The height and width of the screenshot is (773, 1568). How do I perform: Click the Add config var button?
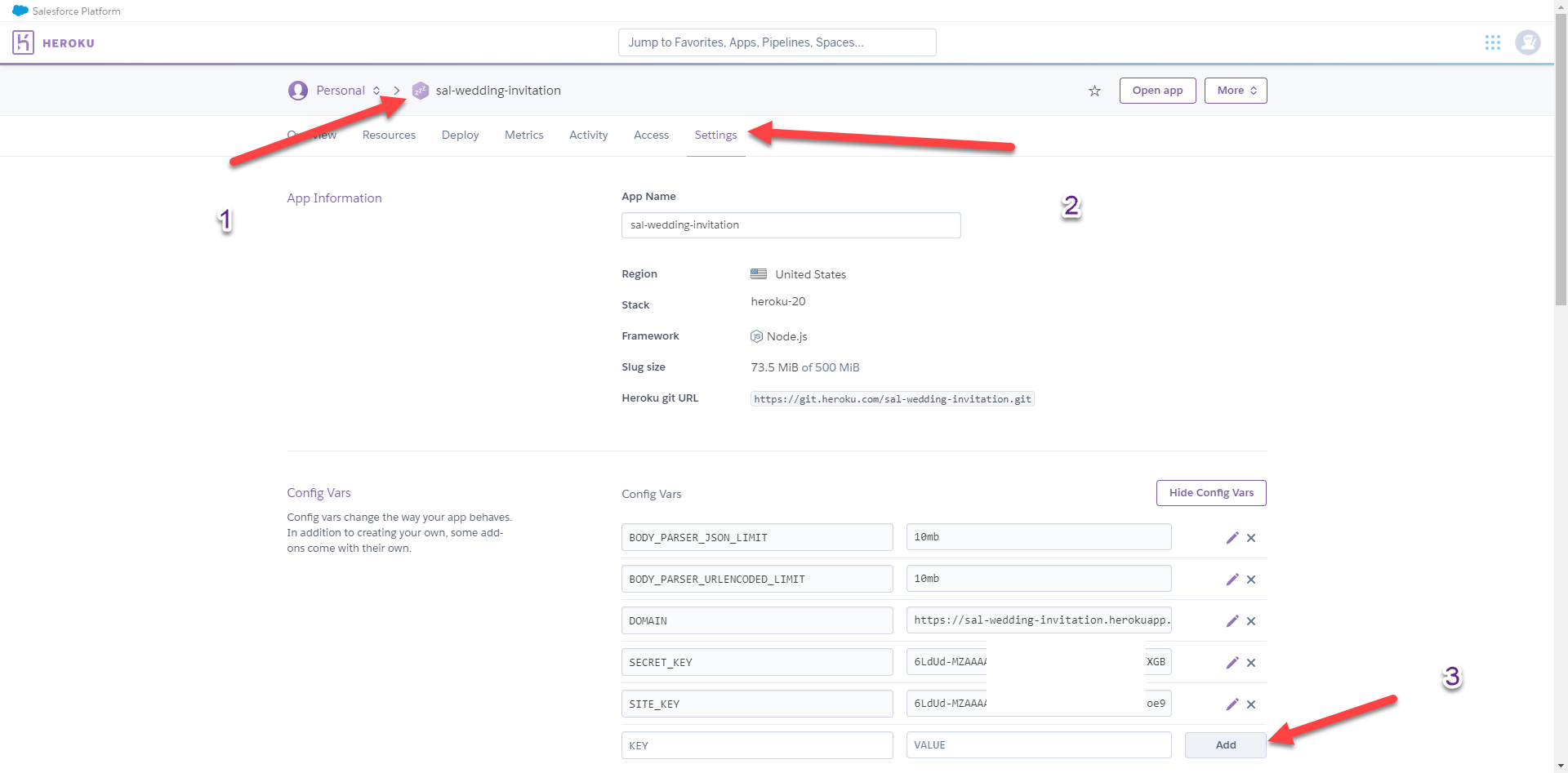[1225, 745]
